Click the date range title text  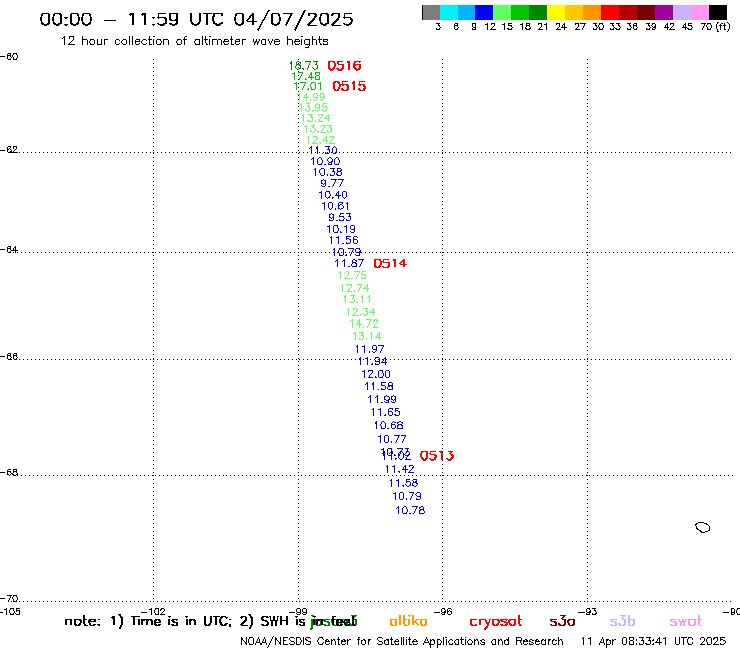point(196,19)
